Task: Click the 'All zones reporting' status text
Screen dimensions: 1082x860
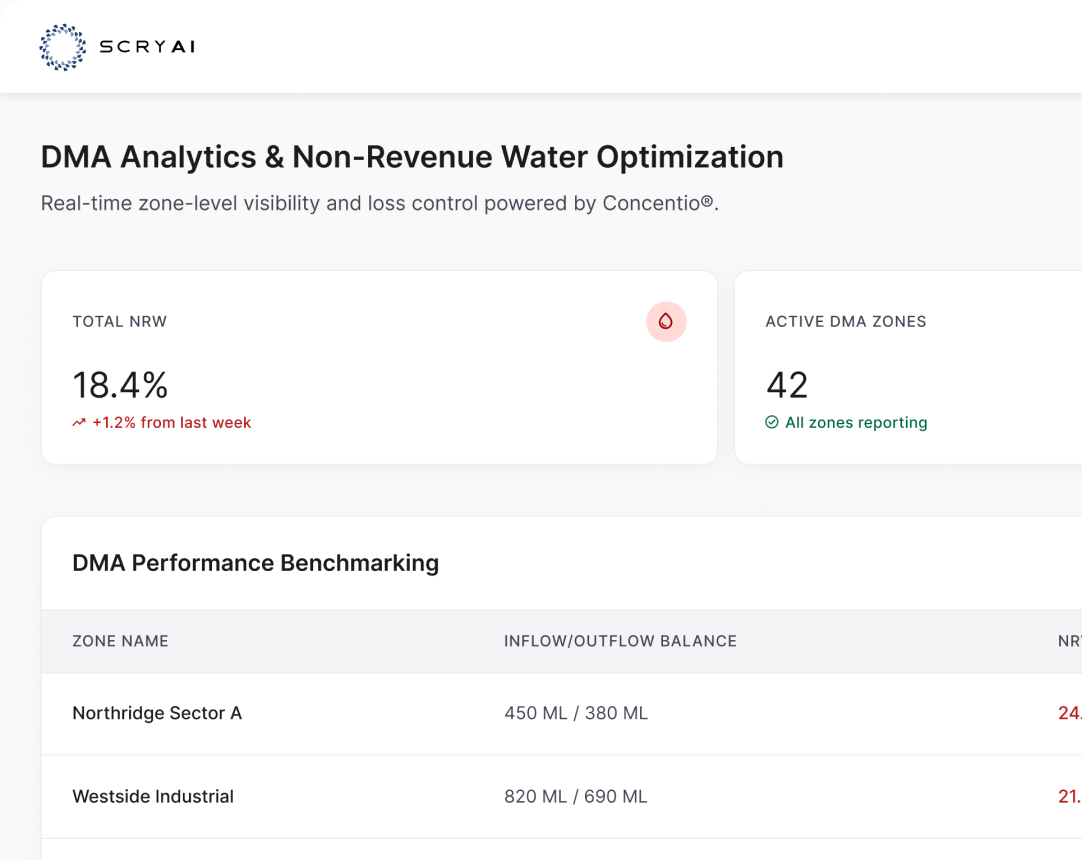Action: point(856,422)
